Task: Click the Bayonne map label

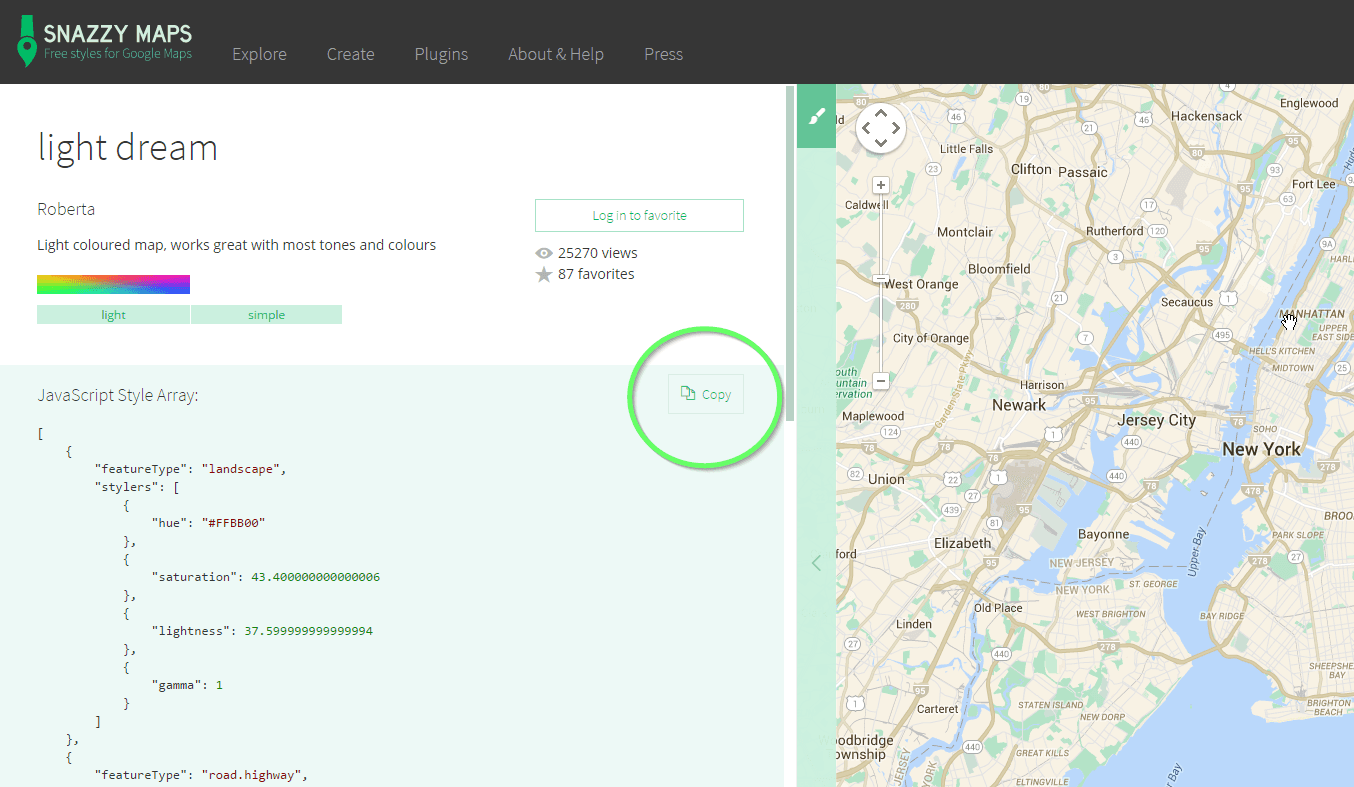Action: point(1103,534)
